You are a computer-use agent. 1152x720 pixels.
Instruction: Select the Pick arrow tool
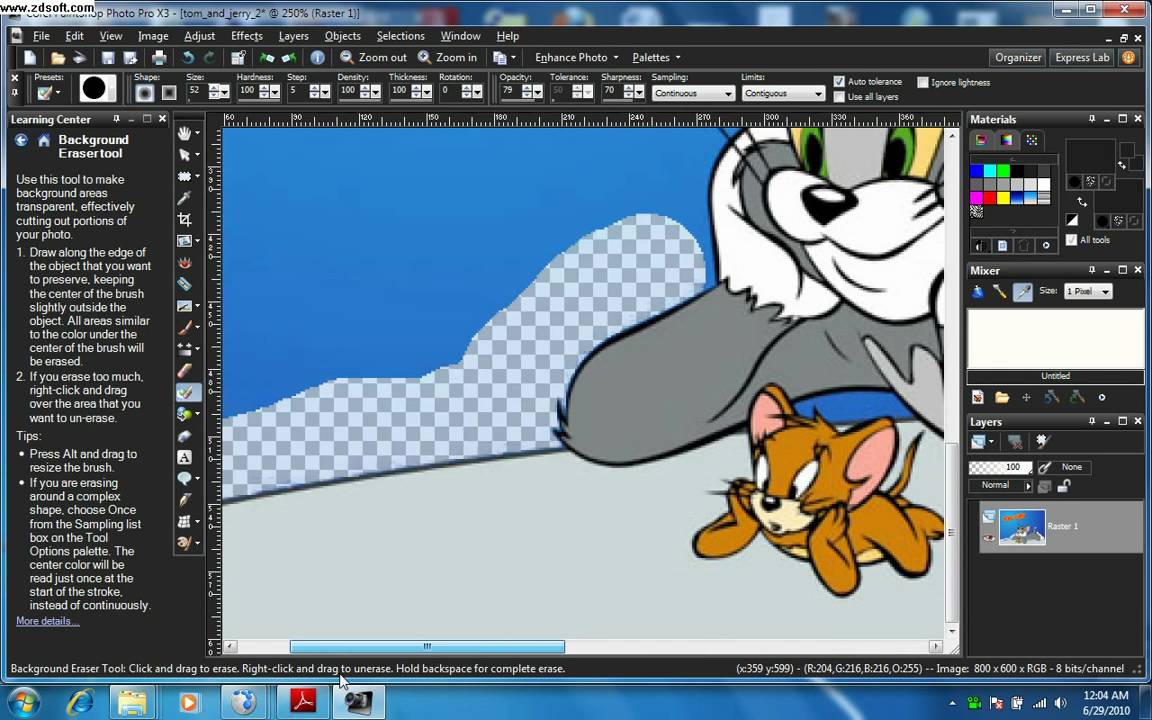coord(184,155)
